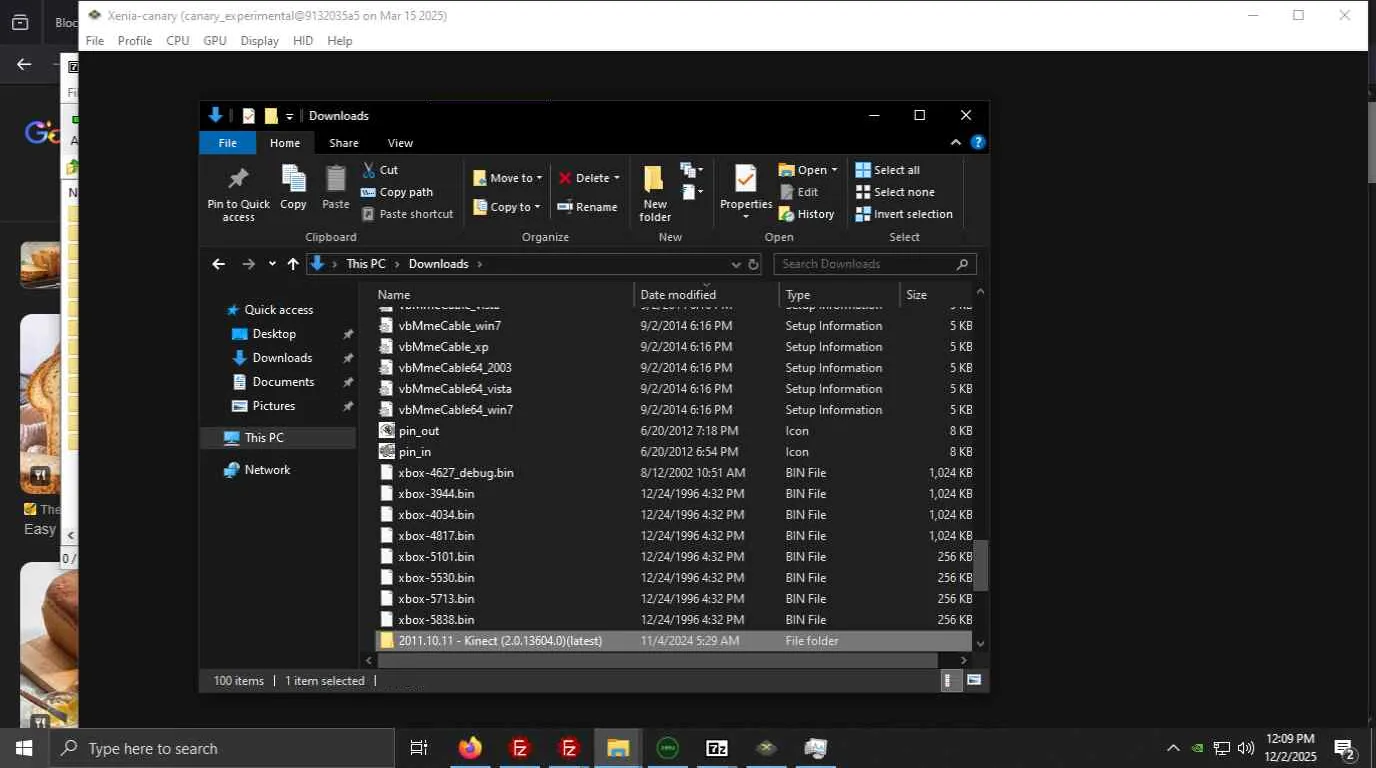Create a New folder from the ribbon

[655, 193]
